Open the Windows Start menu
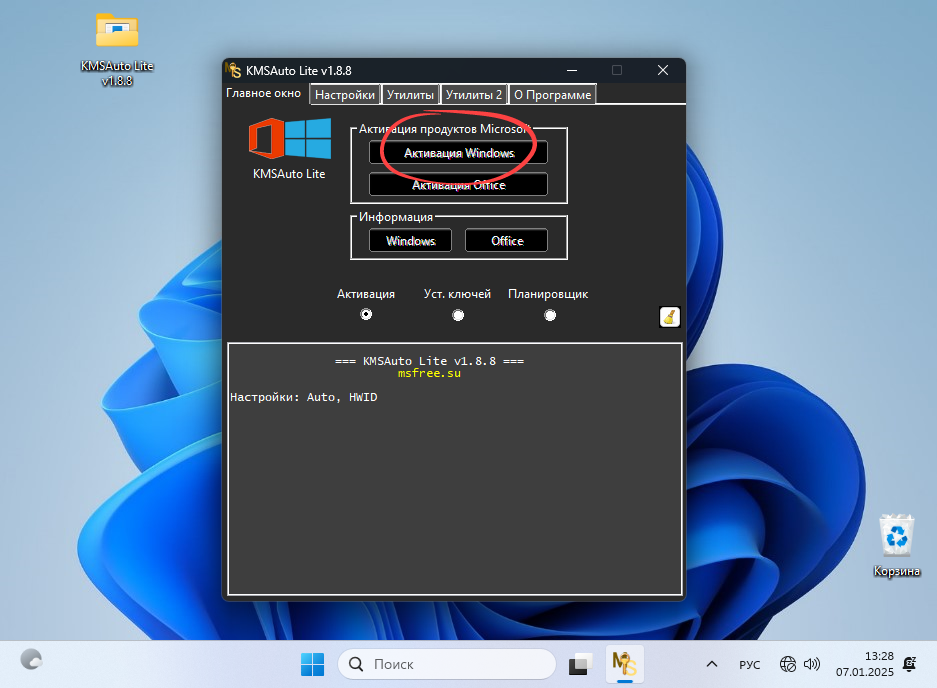937x688 pixels. tap(312, 663)
